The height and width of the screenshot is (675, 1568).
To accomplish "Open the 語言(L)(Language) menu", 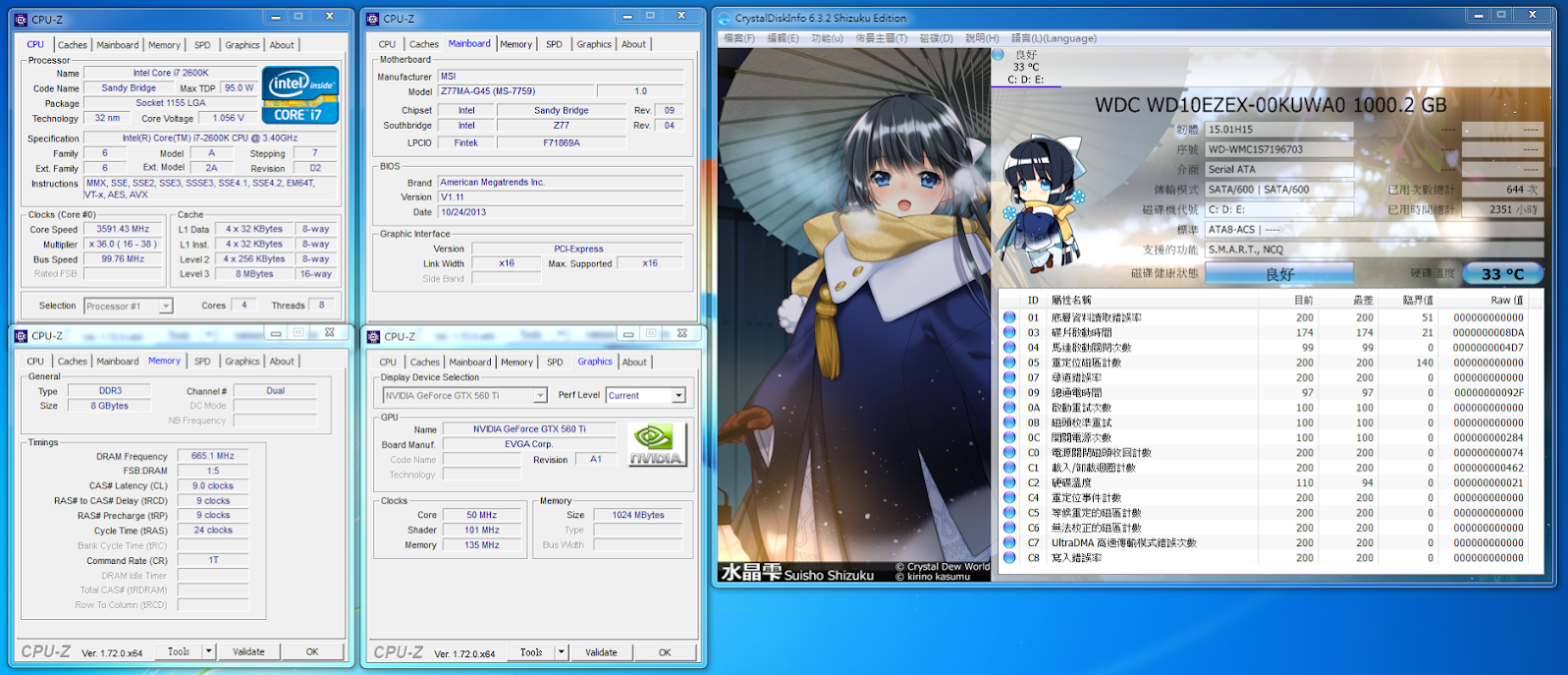I will pos(1054,38).
